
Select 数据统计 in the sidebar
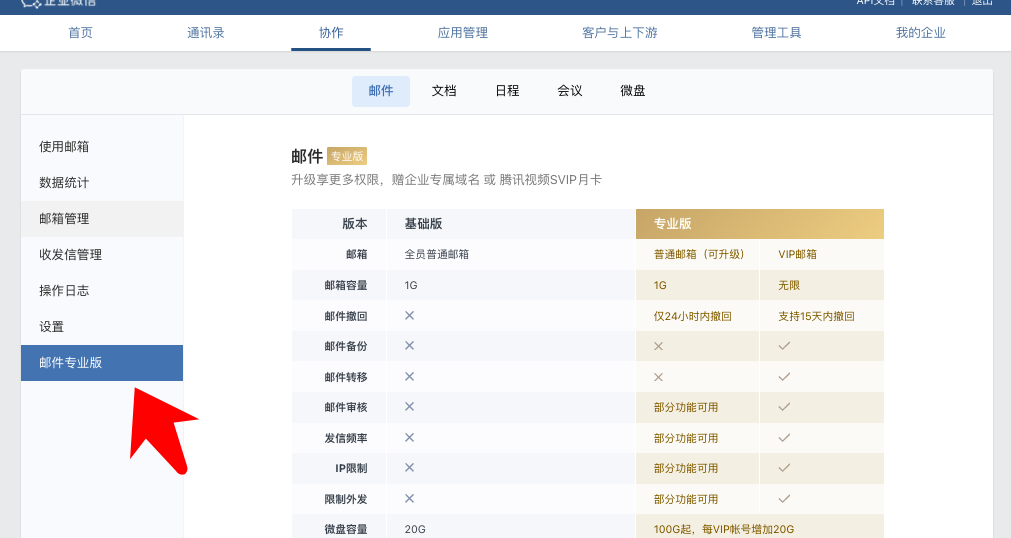pos(64,183)
